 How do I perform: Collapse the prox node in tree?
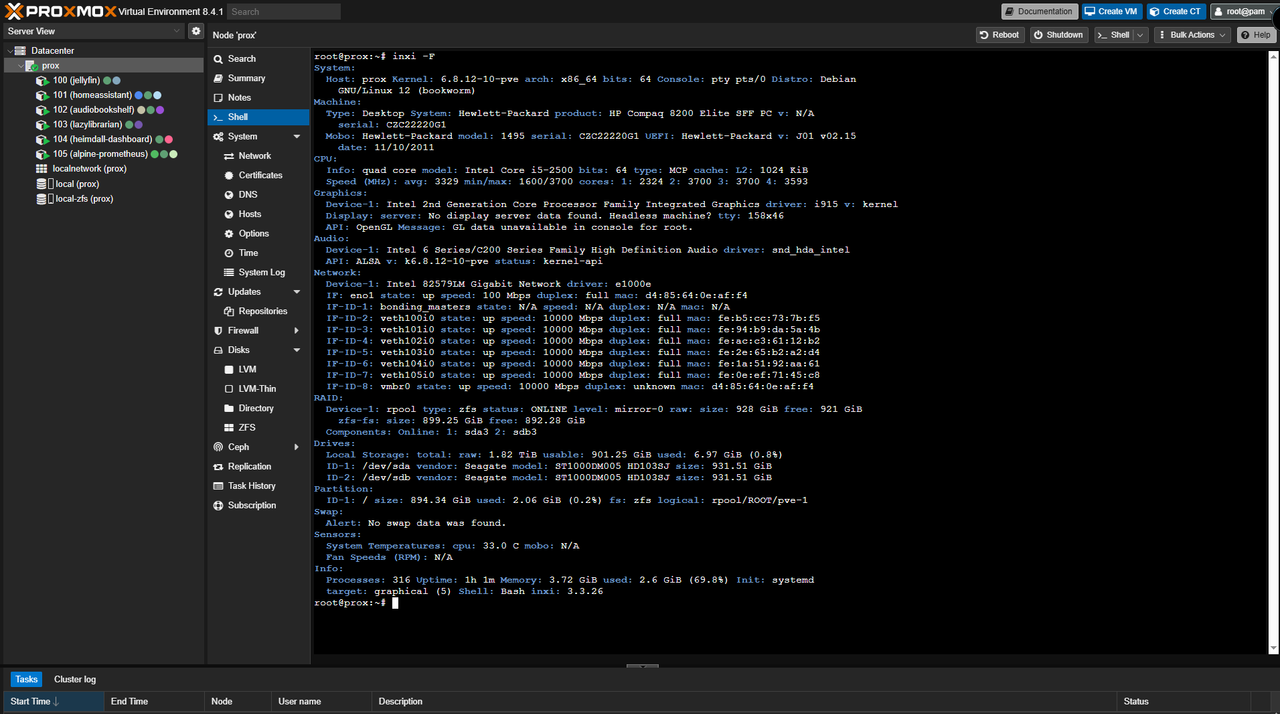(21, 65)
